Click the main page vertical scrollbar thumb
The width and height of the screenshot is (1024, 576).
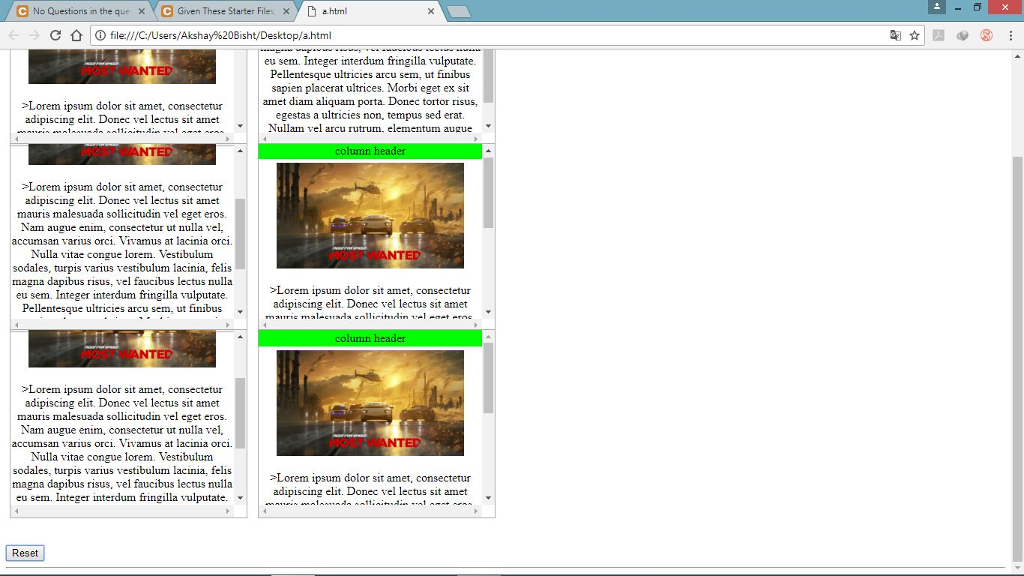pos(1017,359)
